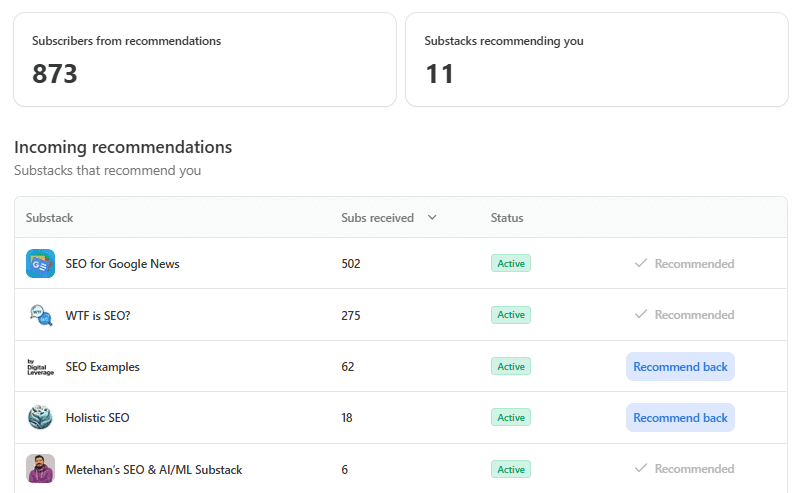Click Metehan's profile avatar
This screenshot has height=493, width=792.
[x=40, y=469]
